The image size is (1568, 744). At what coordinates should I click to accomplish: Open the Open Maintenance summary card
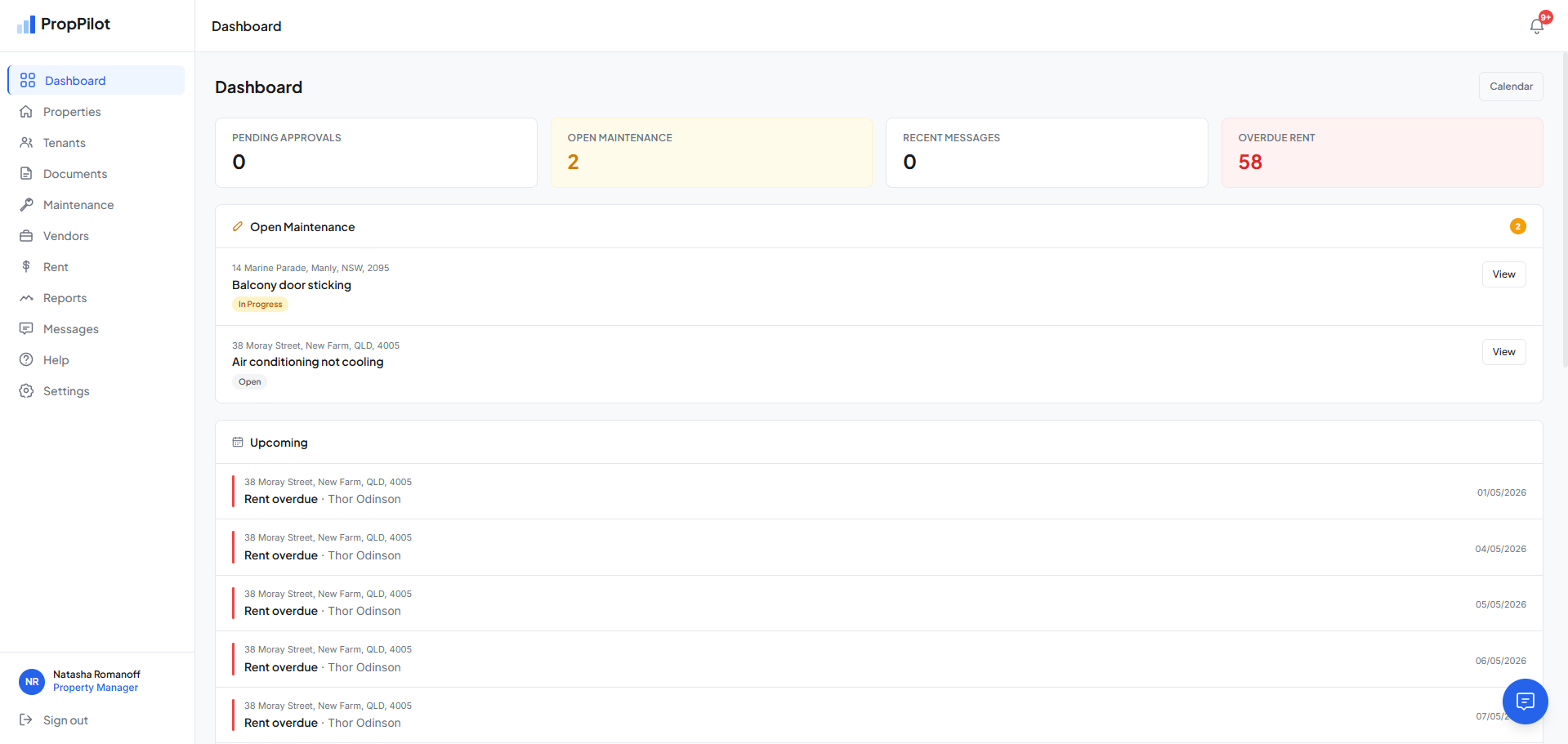pos(711,153)
